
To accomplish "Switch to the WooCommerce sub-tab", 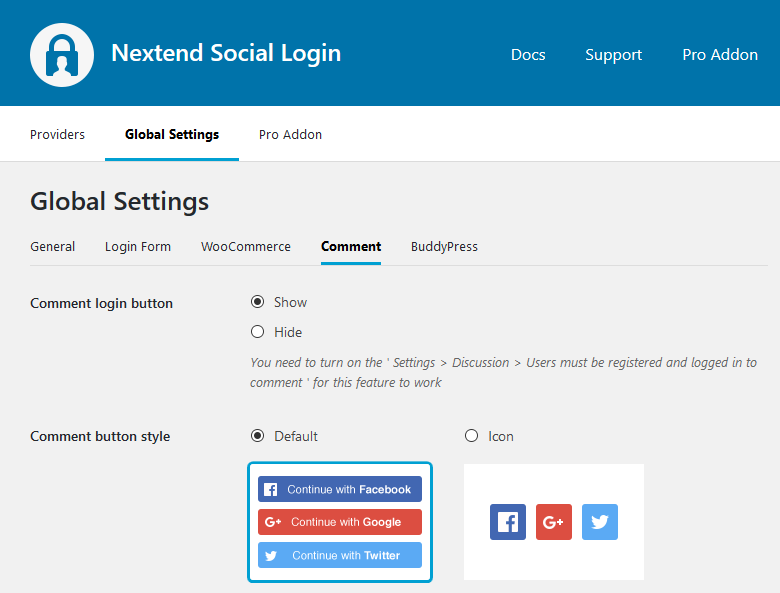I will [246, 246].
